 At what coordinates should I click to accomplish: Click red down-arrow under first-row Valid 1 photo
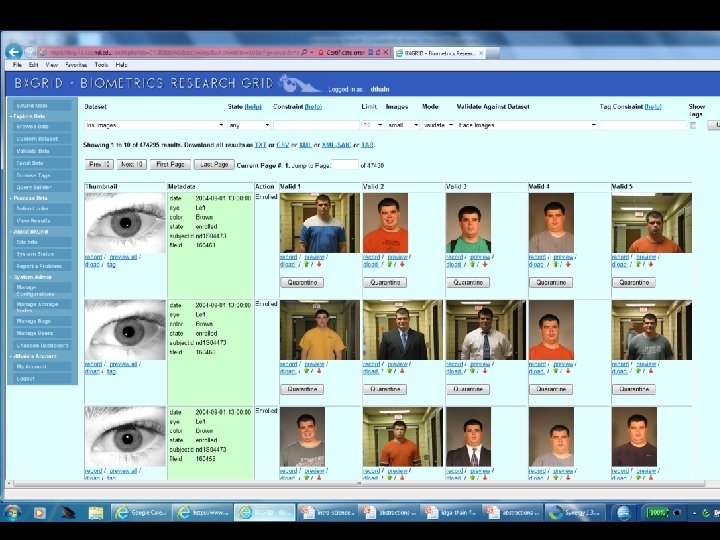point(319,264)
